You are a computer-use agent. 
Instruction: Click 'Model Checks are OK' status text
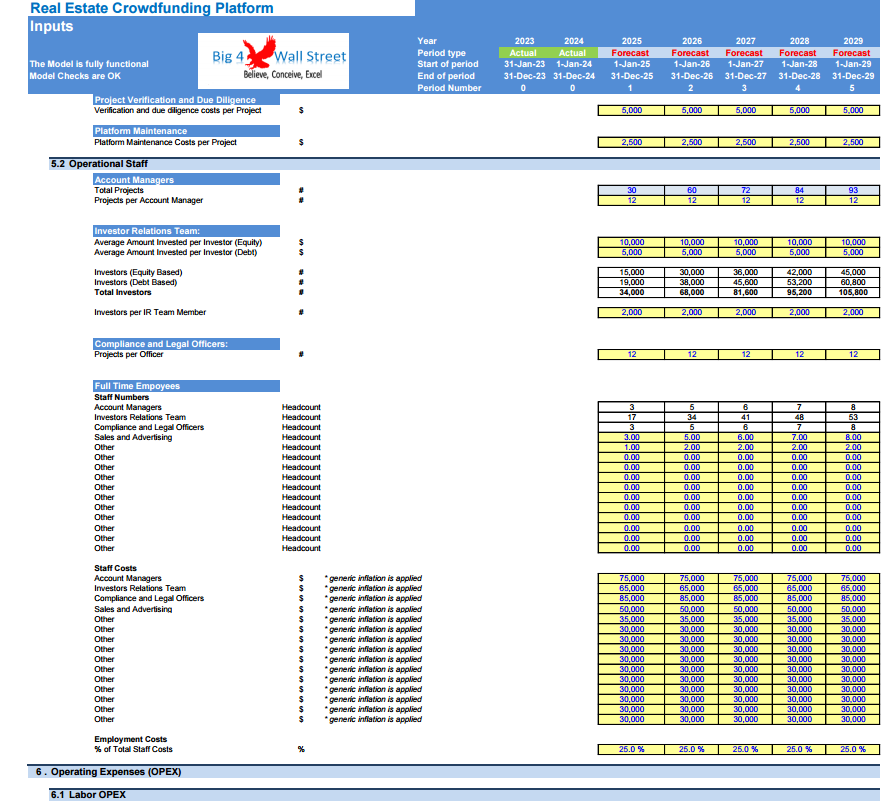pyautogui.click(x=75, y=76)
